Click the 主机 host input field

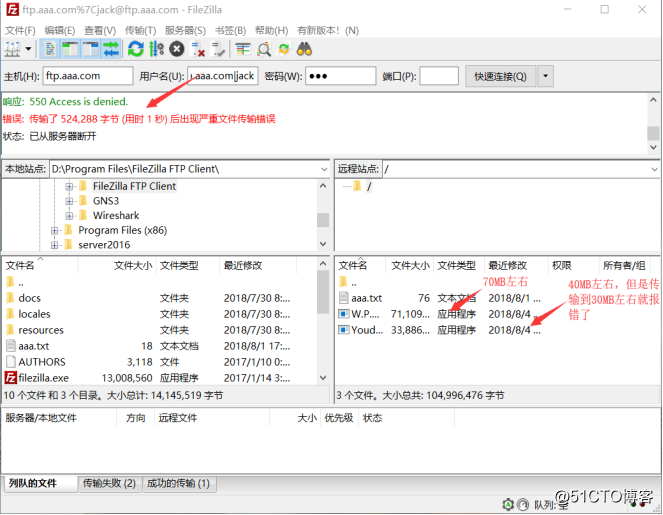pos(88,76)
